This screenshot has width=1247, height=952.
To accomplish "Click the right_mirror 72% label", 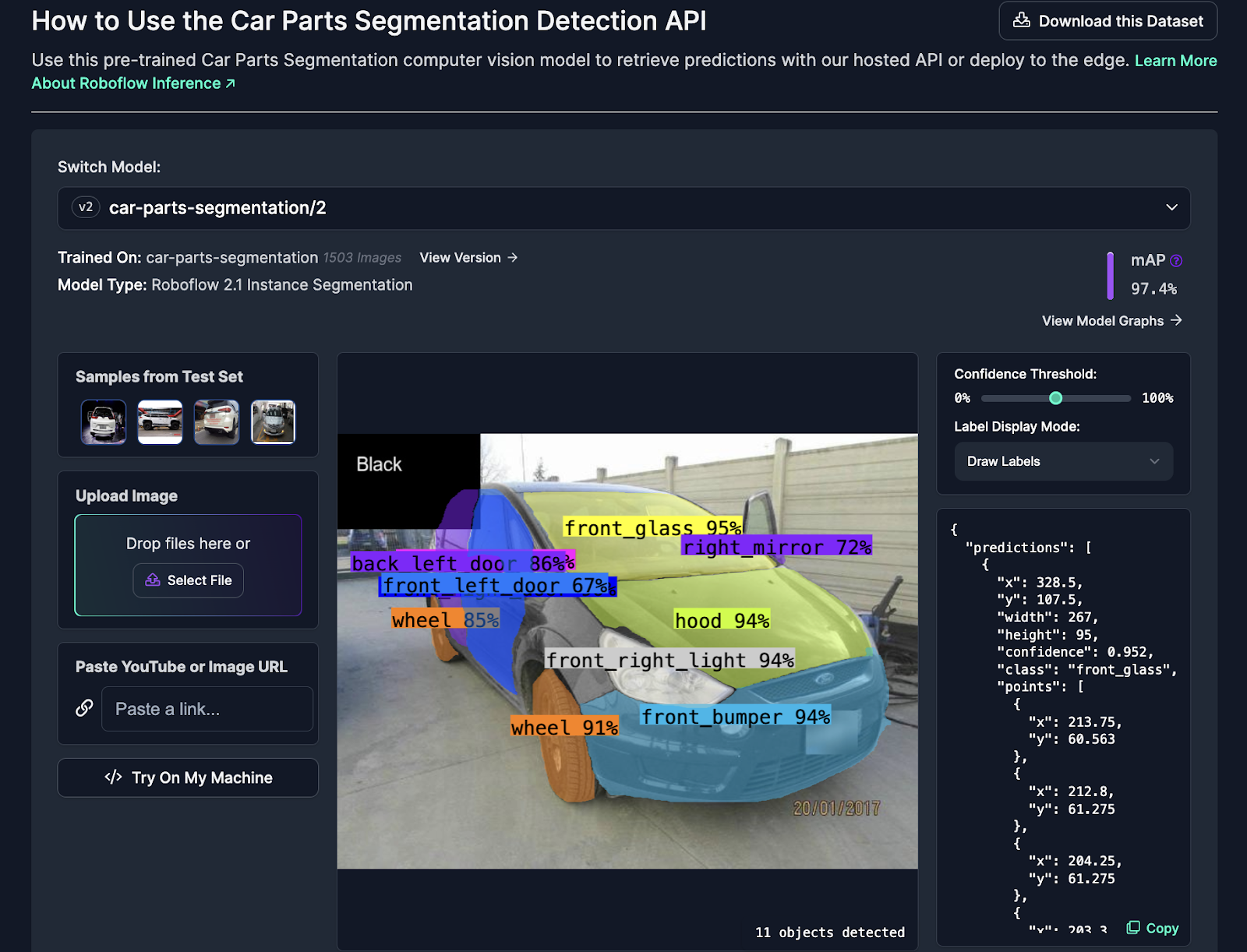I will (776, 547).
